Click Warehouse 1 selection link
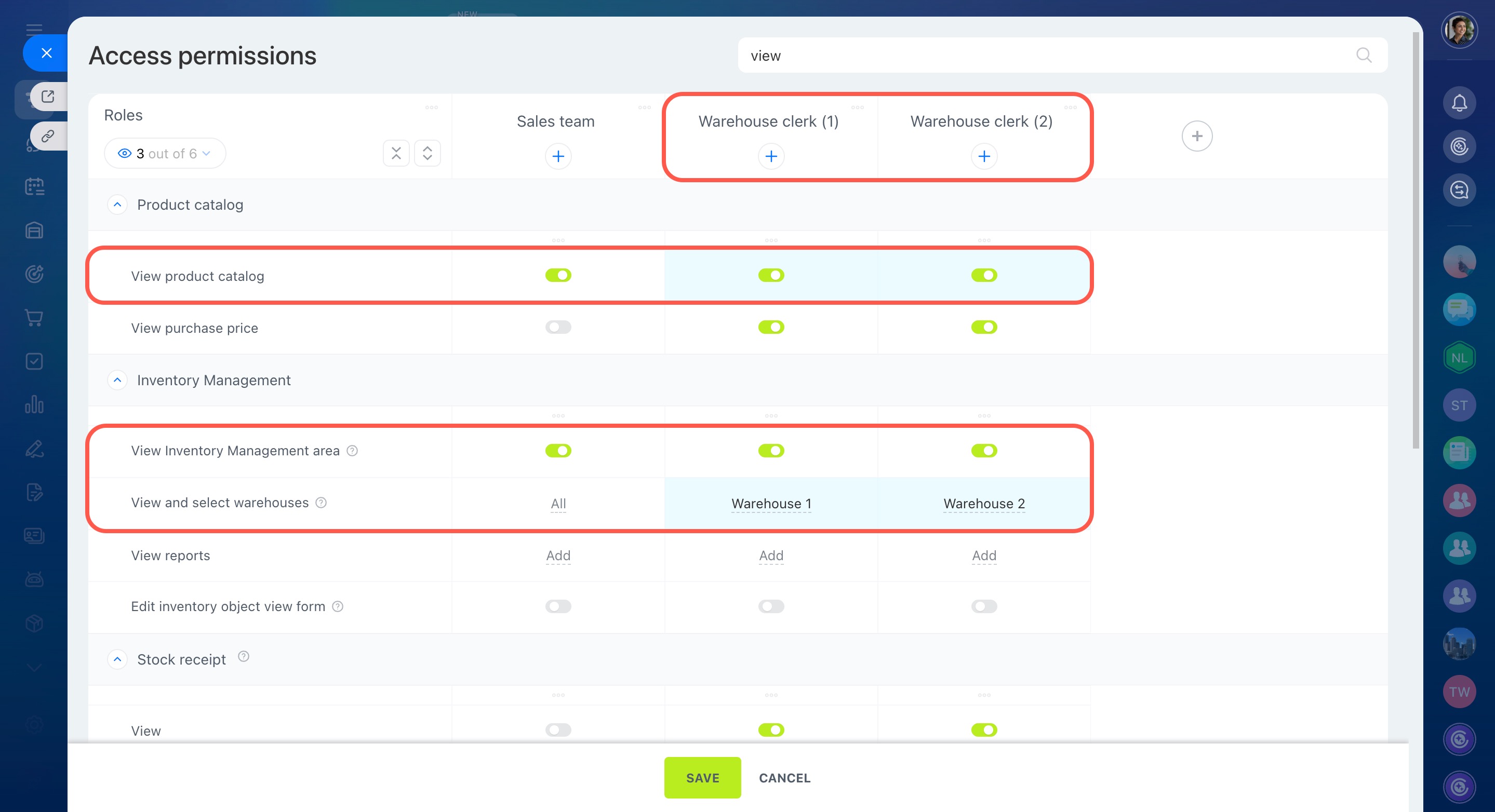This screenshot has width=1495, height=812. [x=771, y=503]
